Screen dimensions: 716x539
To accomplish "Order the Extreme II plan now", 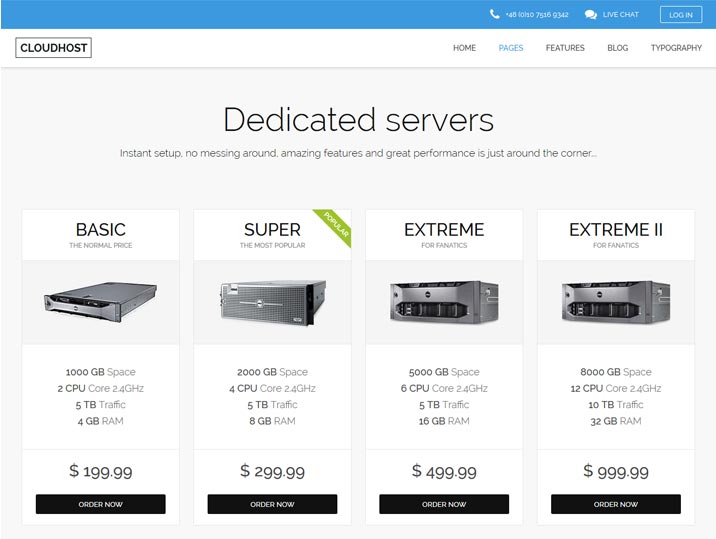I will pyautogui.click(x=616, y=504).
